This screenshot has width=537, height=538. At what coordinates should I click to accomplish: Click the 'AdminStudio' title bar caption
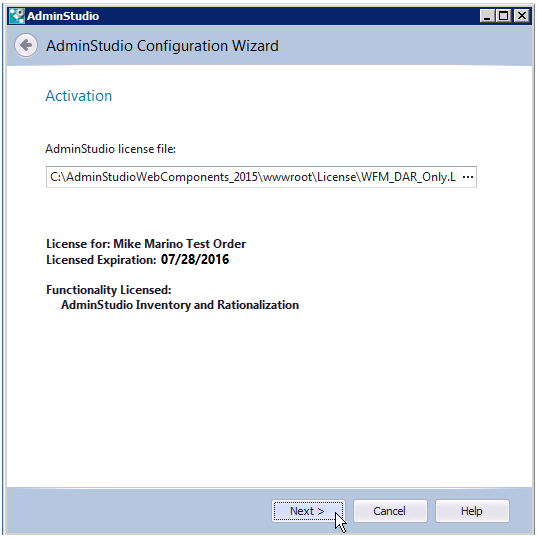63,16
